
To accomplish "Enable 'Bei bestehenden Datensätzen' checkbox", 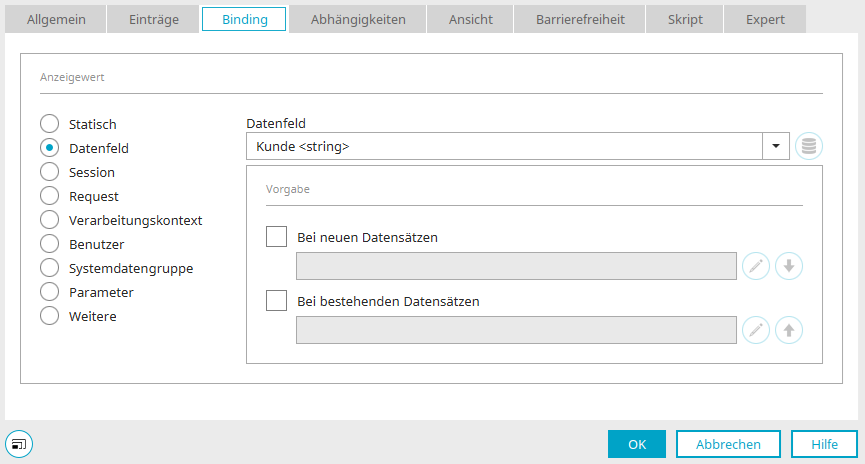I will (x=276, y=301).
